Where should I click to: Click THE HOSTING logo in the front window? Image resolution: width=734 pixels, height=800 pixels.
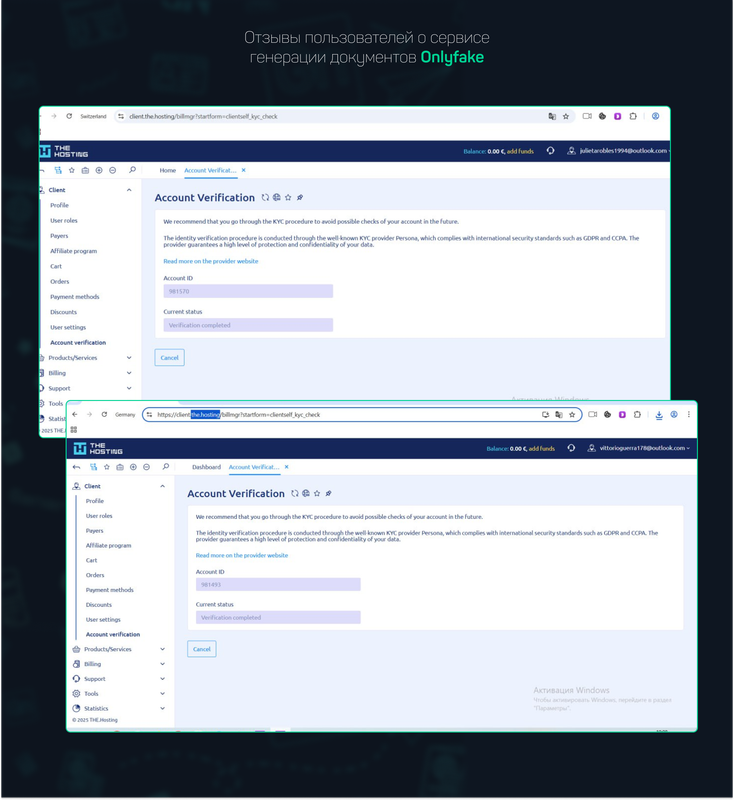[97, 449]
